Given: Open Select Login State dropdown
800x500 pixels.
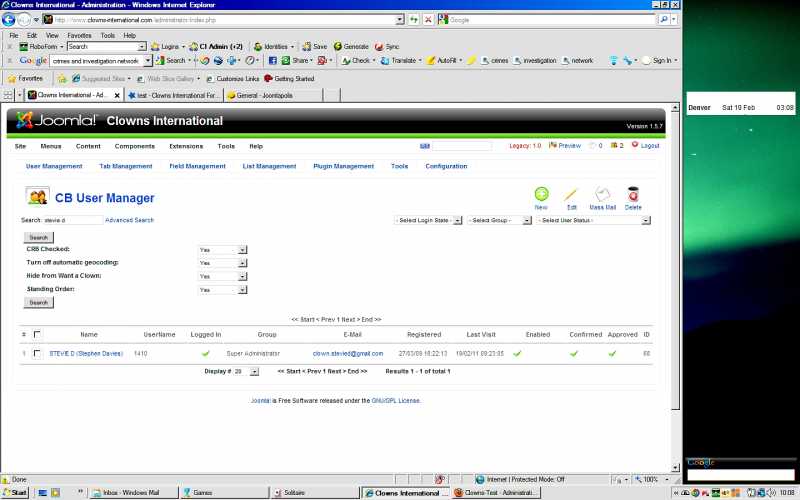Looking at the screenshot, I should [428, 220].
